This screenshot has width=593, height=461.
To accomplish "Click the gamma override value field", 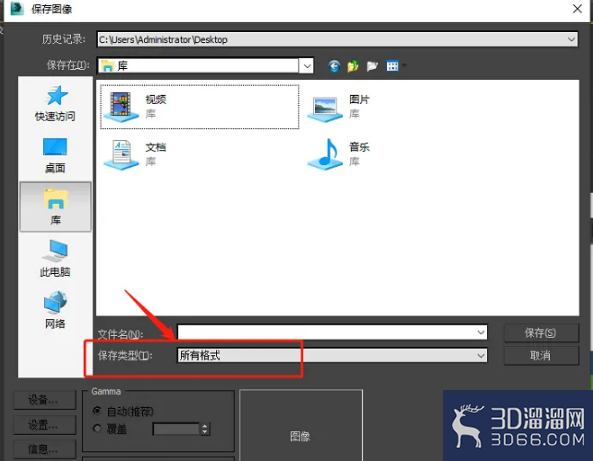I will click(176, 429).
